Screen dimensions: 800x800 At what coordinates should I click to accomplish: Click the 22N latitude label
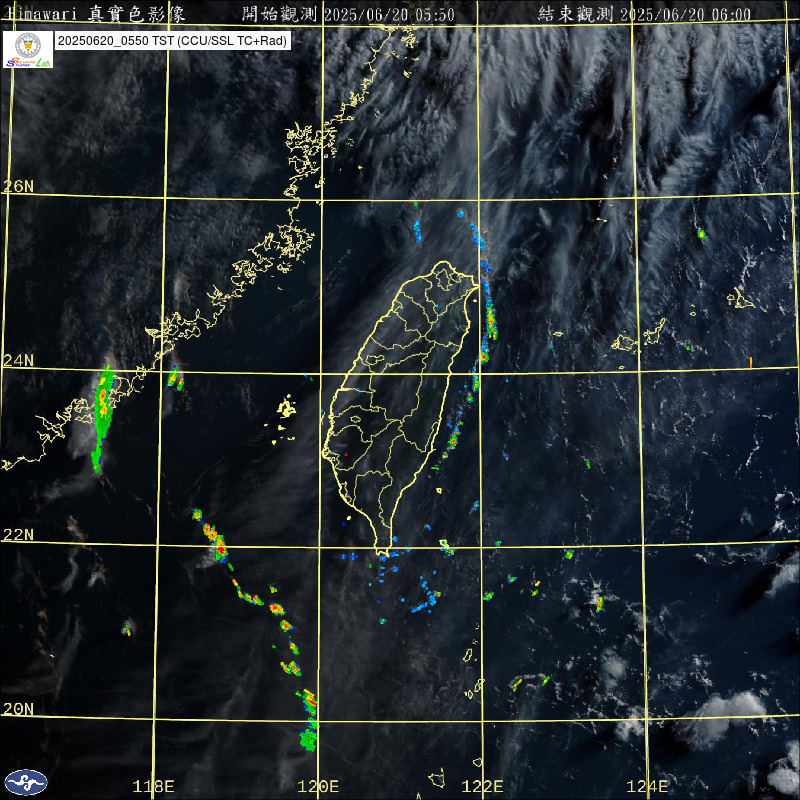[18, 535]
